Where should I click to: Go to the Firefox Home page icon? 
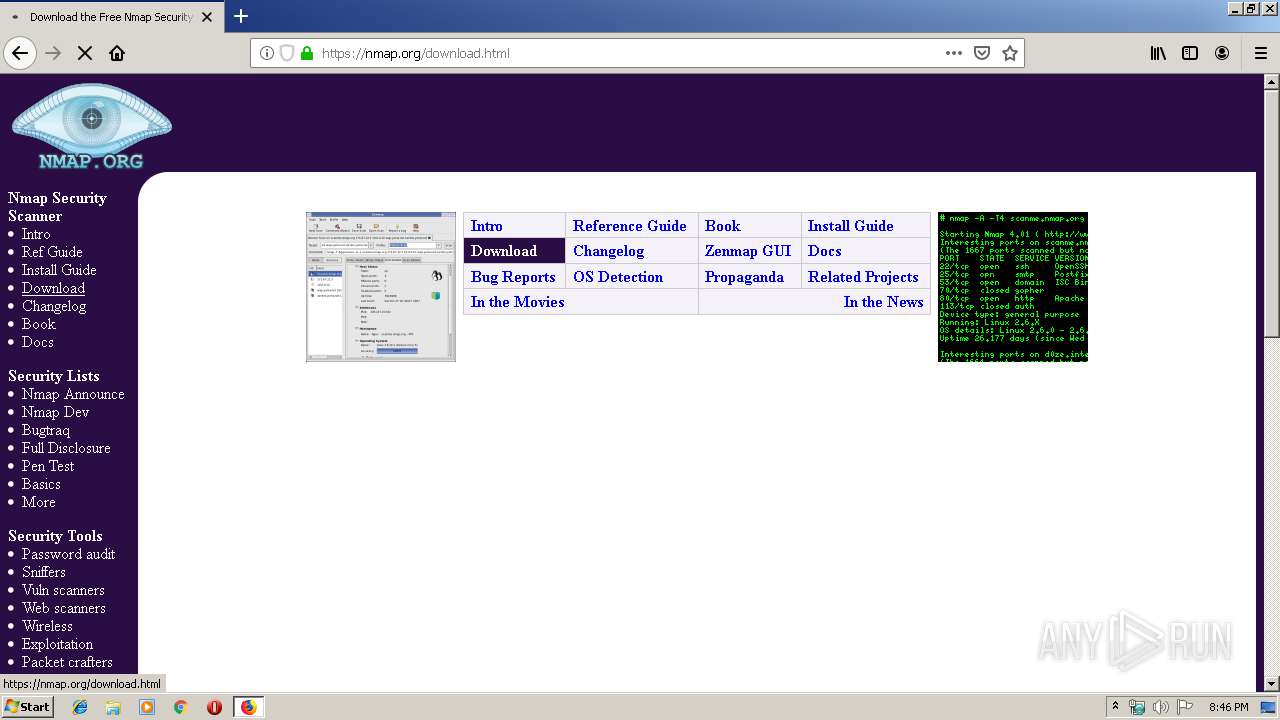[117, 53]
